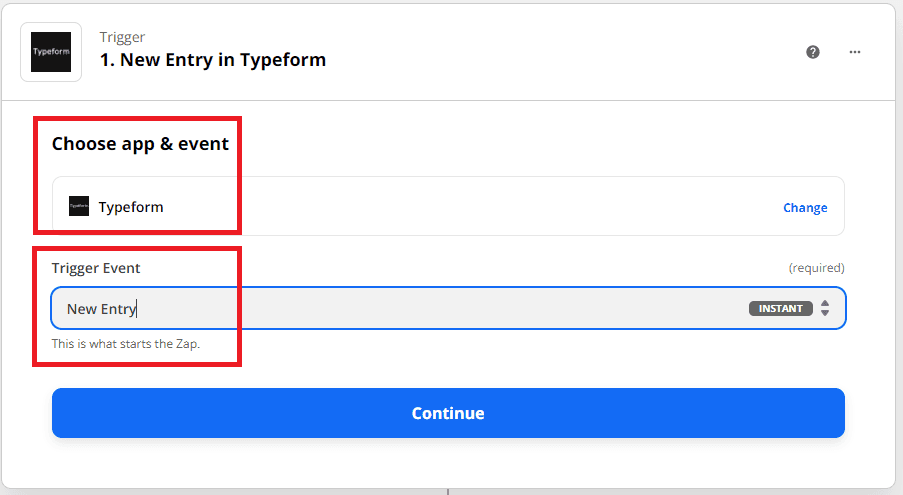Click the "Typeform" app name text
The image size is (903, 495).
(x=131, y=207)
